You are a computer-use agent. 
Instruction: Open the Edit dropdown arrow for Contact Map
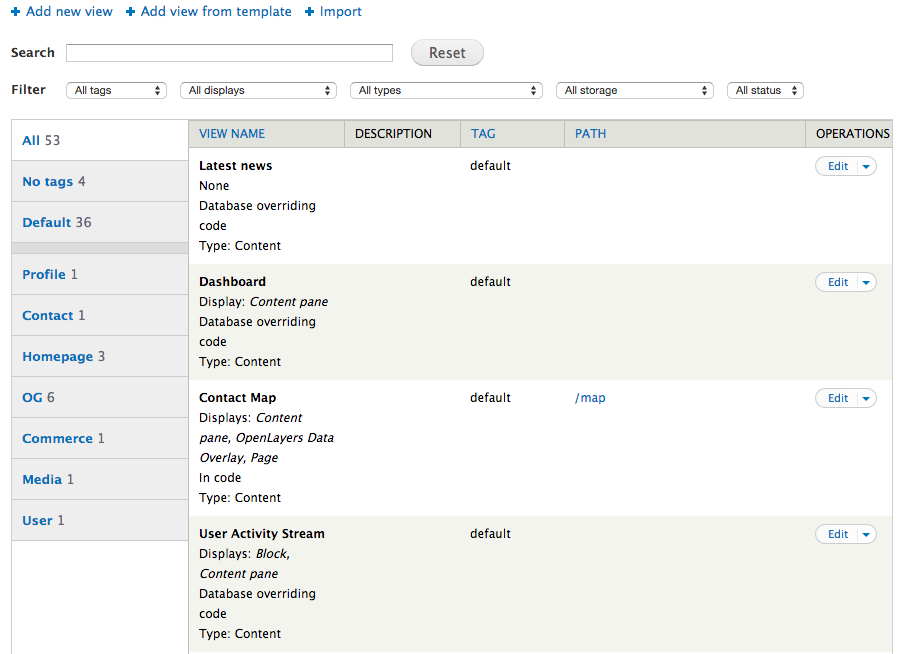[866, 398]
